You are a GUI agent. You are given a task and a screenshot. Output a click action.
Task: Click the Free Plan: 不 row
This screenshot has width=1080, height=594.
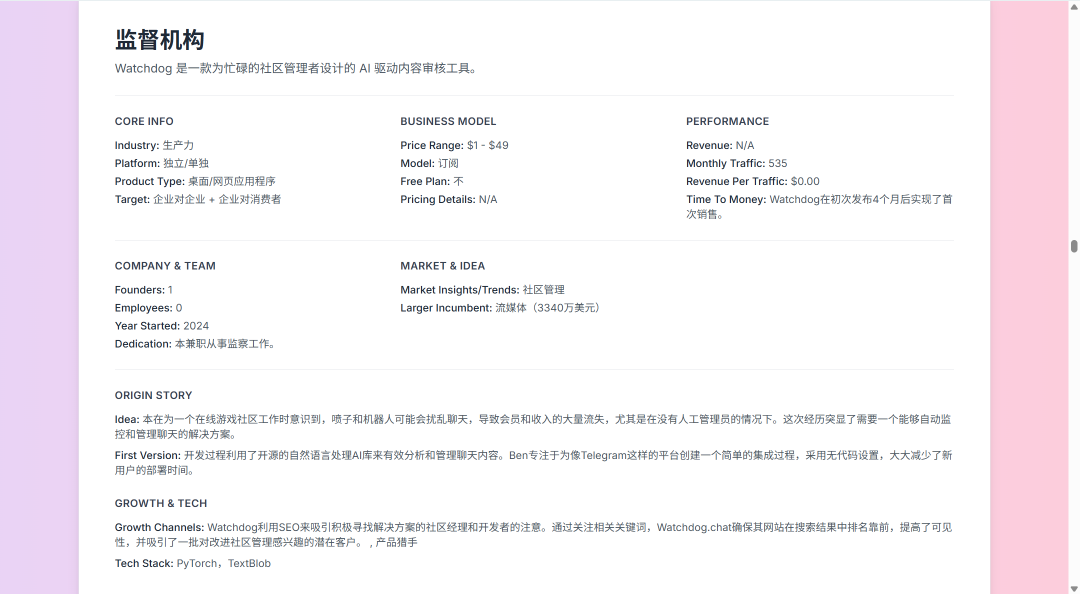pos(432,181)
